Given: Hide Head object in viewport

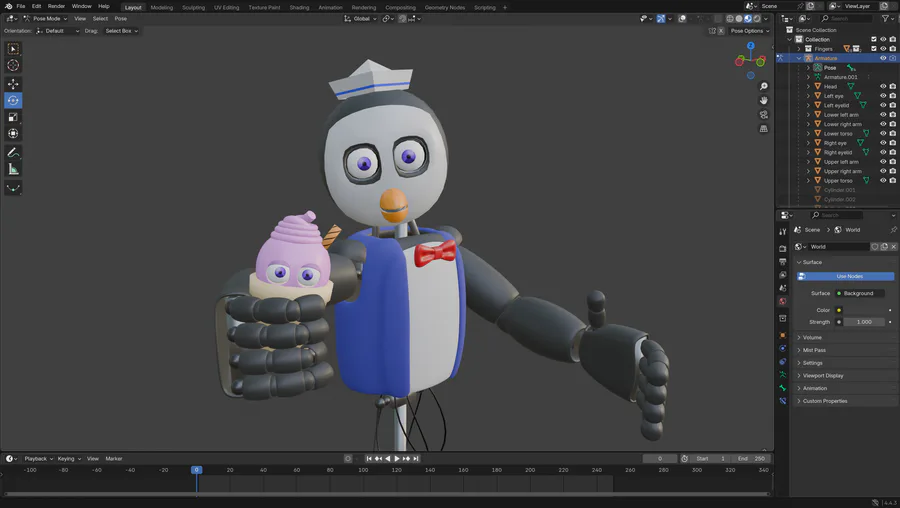Looking at the screenshot, I should [883, 86].
